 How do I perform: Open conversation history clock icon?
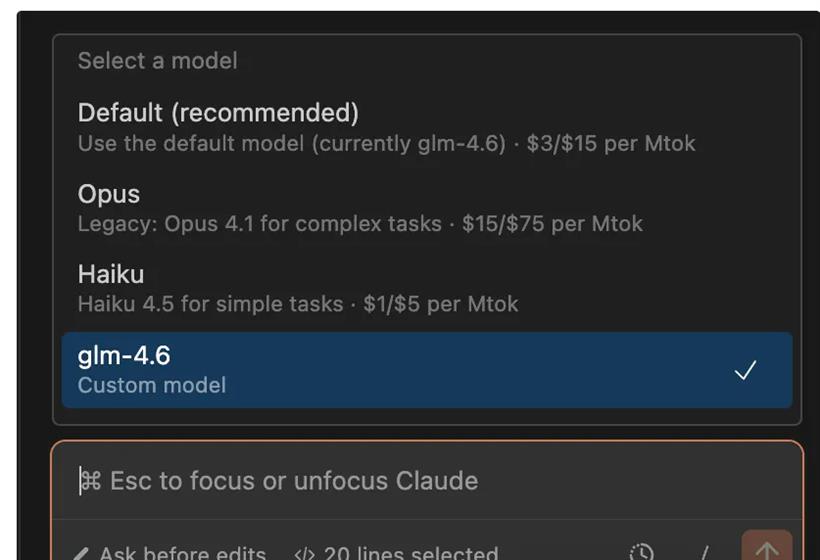pyautogui.click(x=641, y=552)
